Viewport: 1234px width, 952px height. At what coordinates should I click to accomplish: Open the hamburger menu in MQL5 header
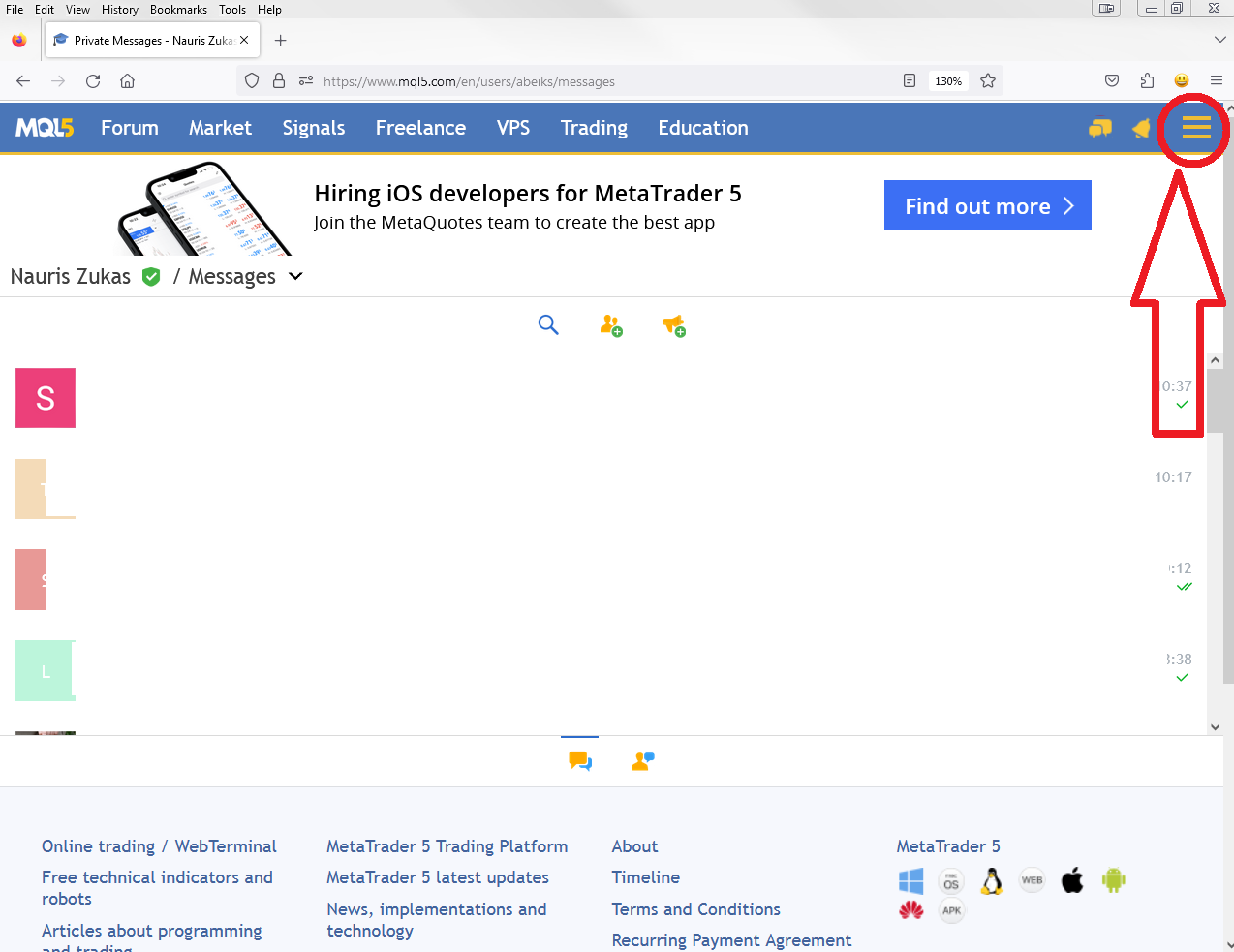pyautogui.click(x=1196, y=128)
